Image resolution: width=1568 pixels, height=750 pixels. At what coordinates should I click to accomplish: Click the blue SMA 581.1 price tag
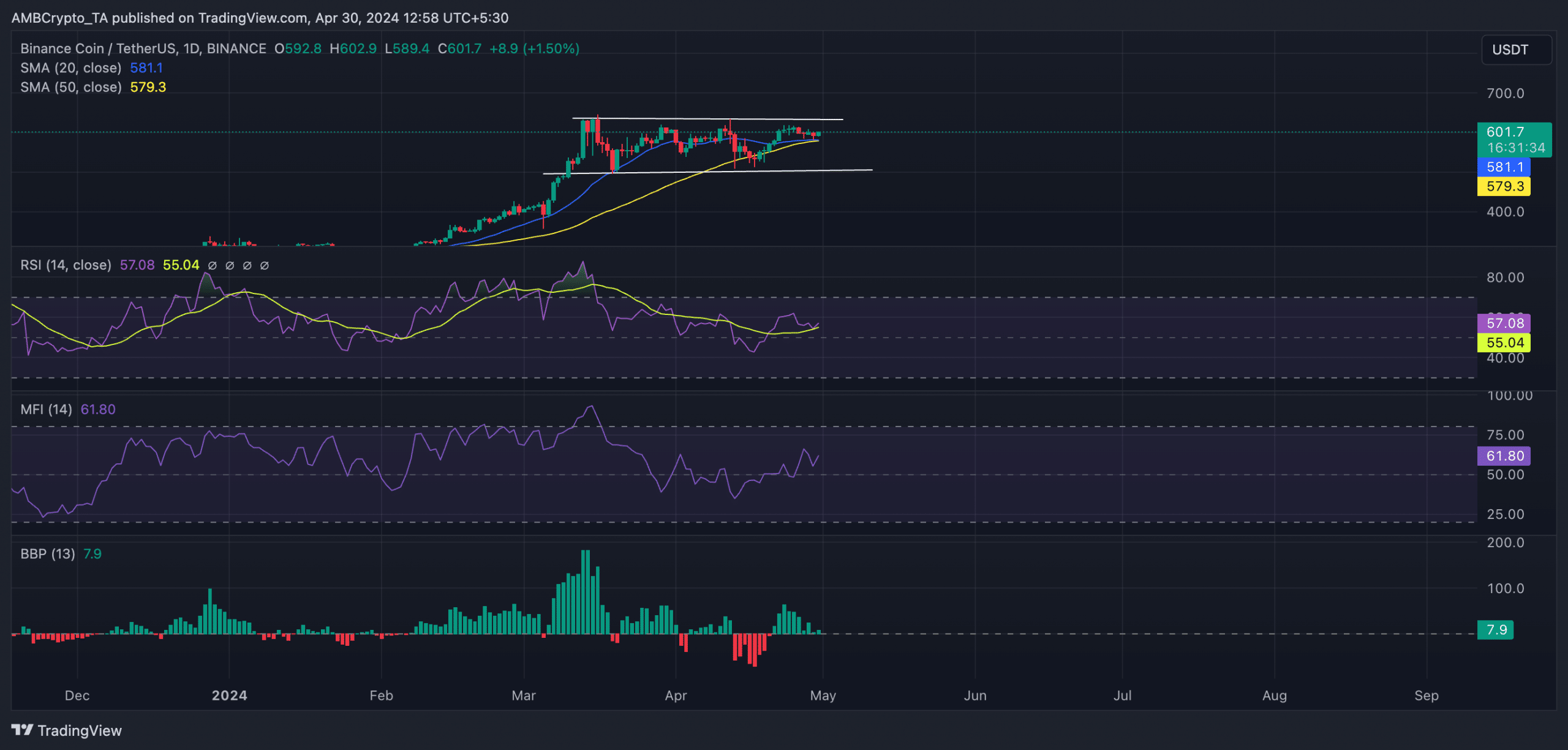coord(1504,167)
